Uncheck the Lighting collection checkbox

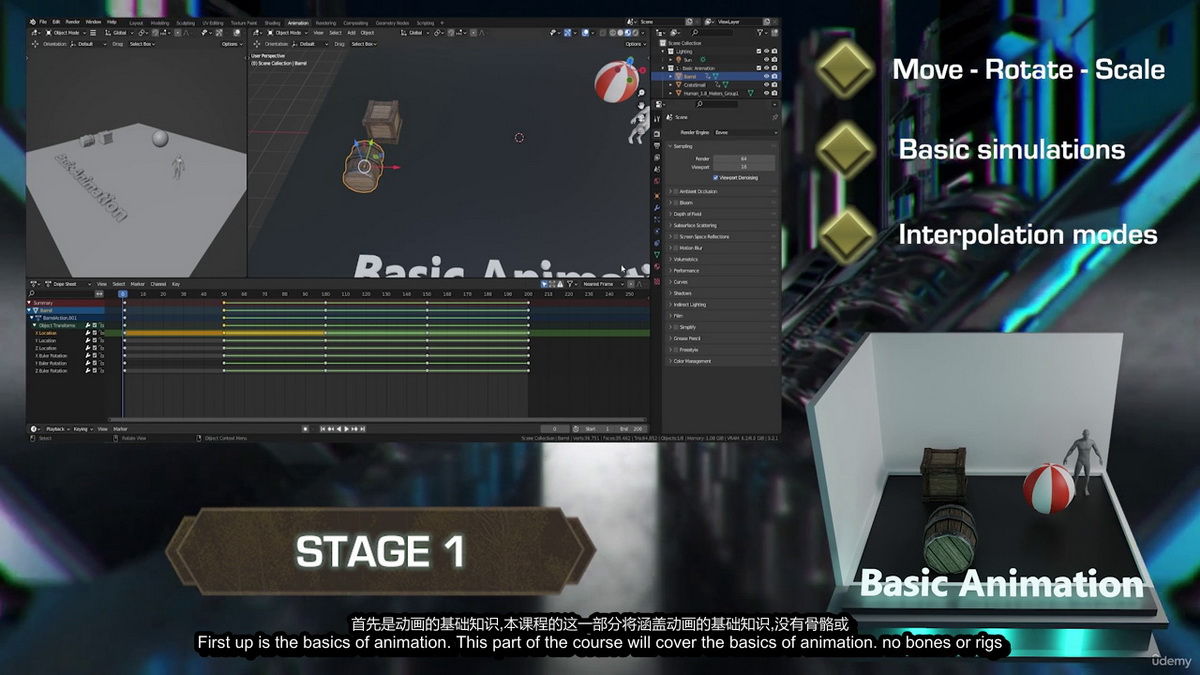[x=758, y=51]
